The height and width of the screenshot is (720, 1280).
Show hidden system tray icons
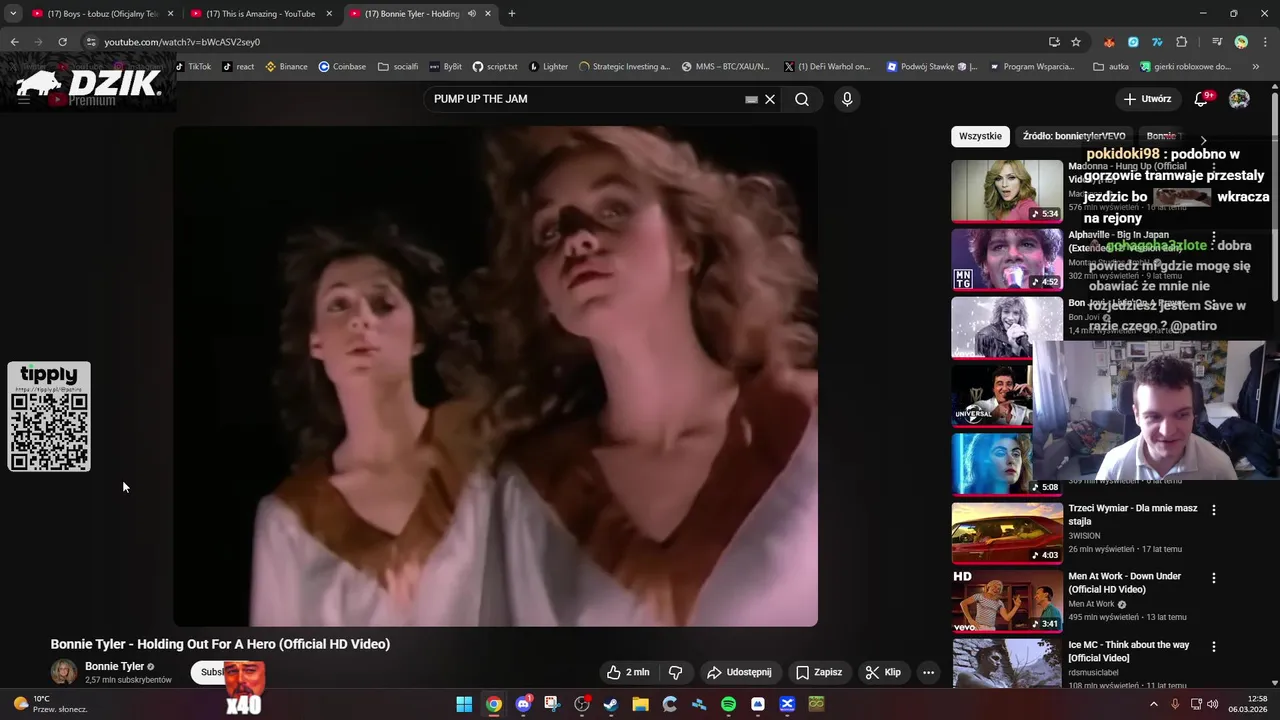pyautogui.click(x=1153, y=704)
